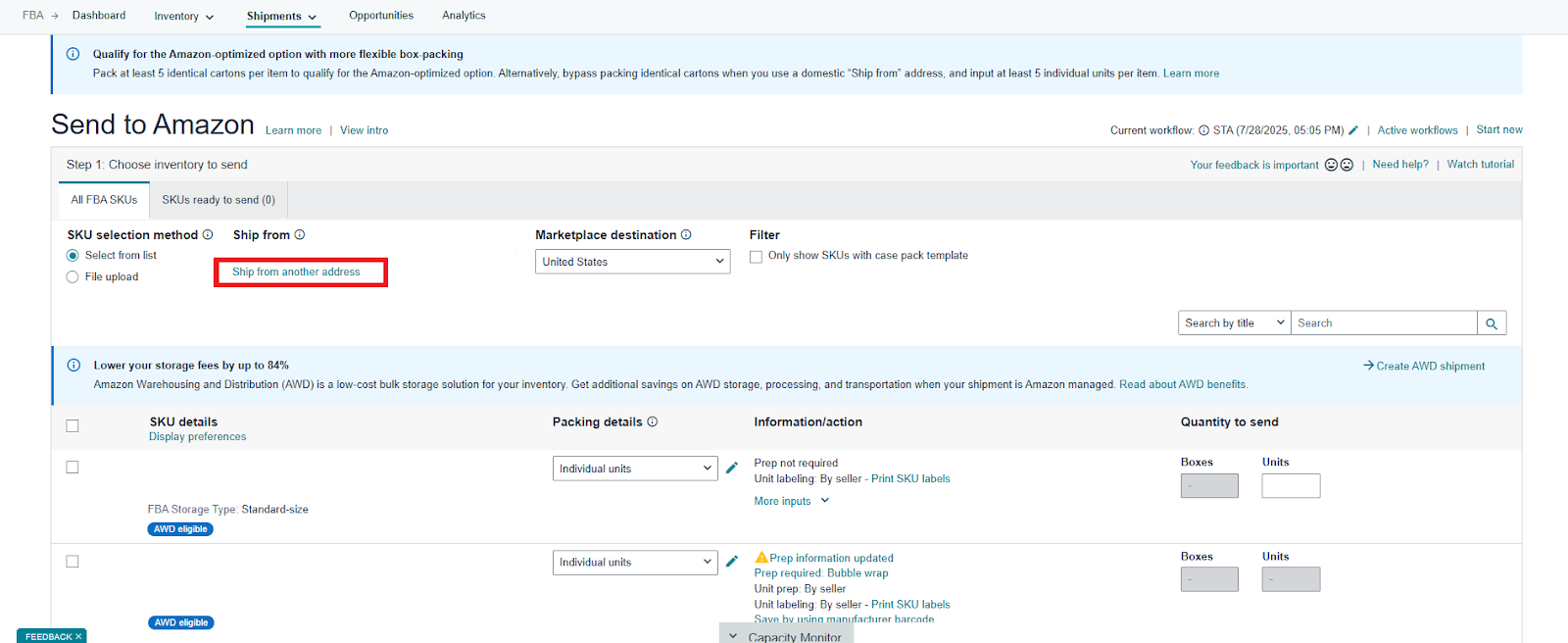Click Create AWD shipment link
Screen dimensions: 1568x643
tap(1424, 367)
